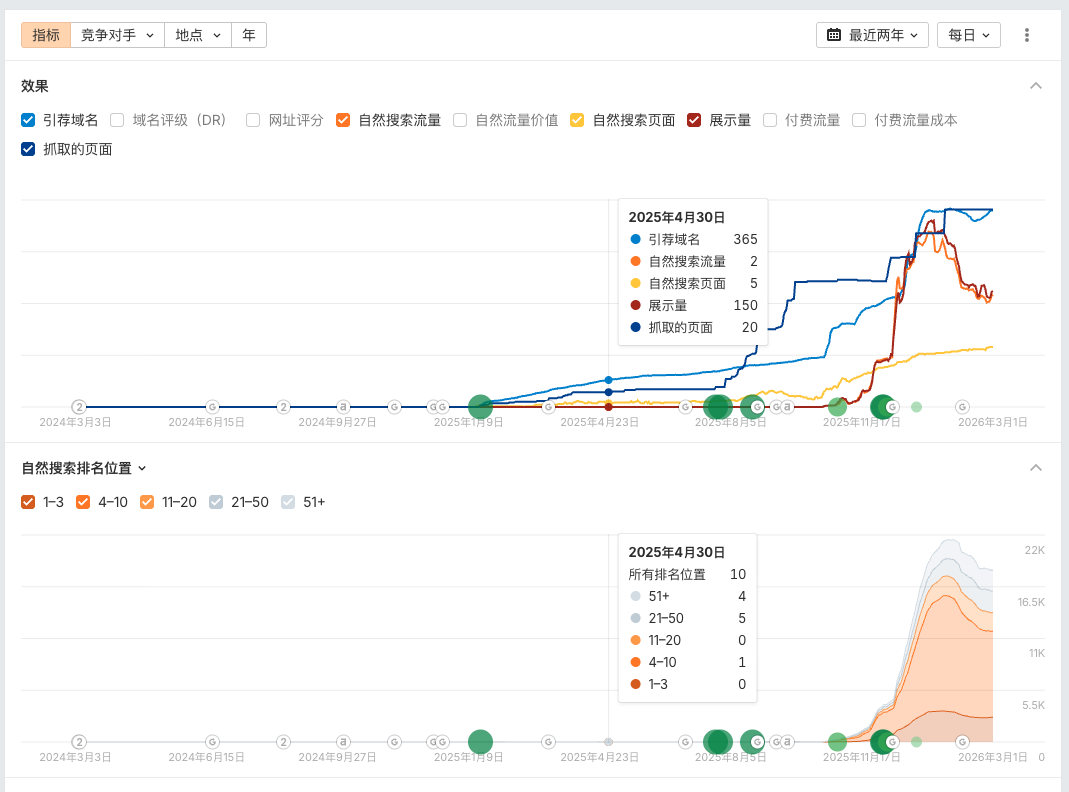
Task: Click the "a" marker above 2024年9月27日 in ranking chart
Action: 343,742
